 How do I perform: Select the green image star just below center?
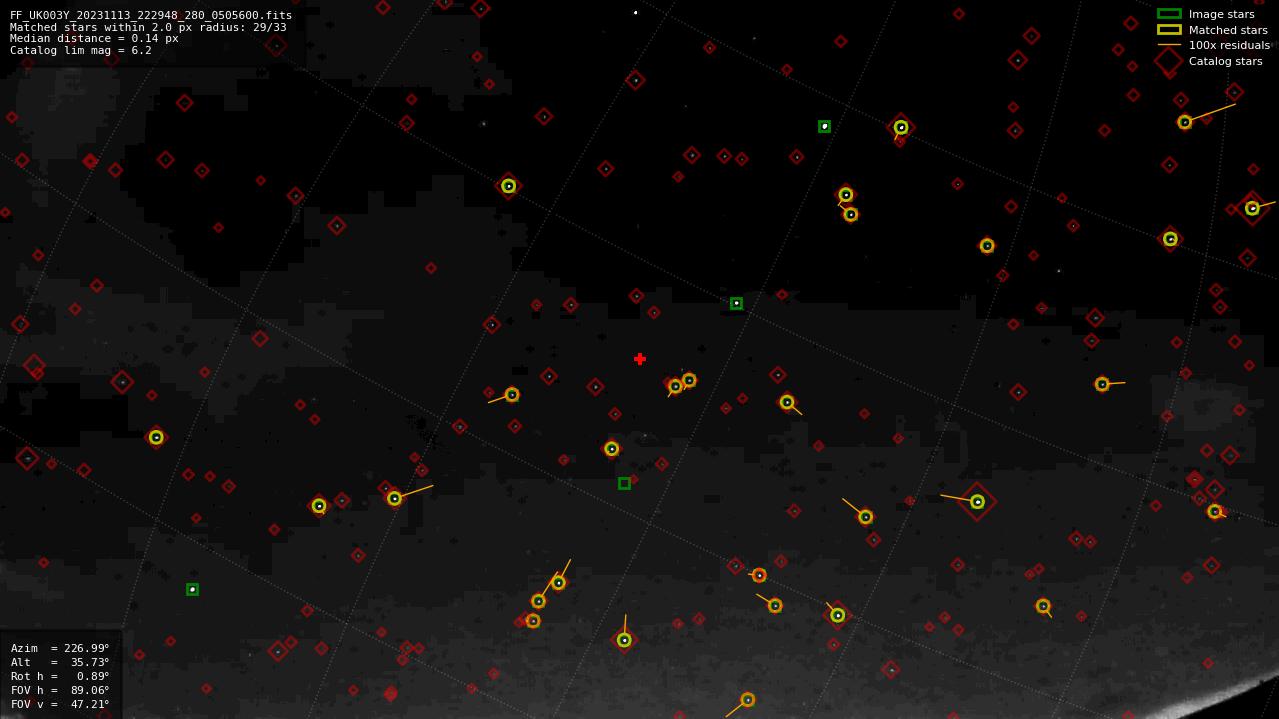pyautogui.click(x=624, y=484)
